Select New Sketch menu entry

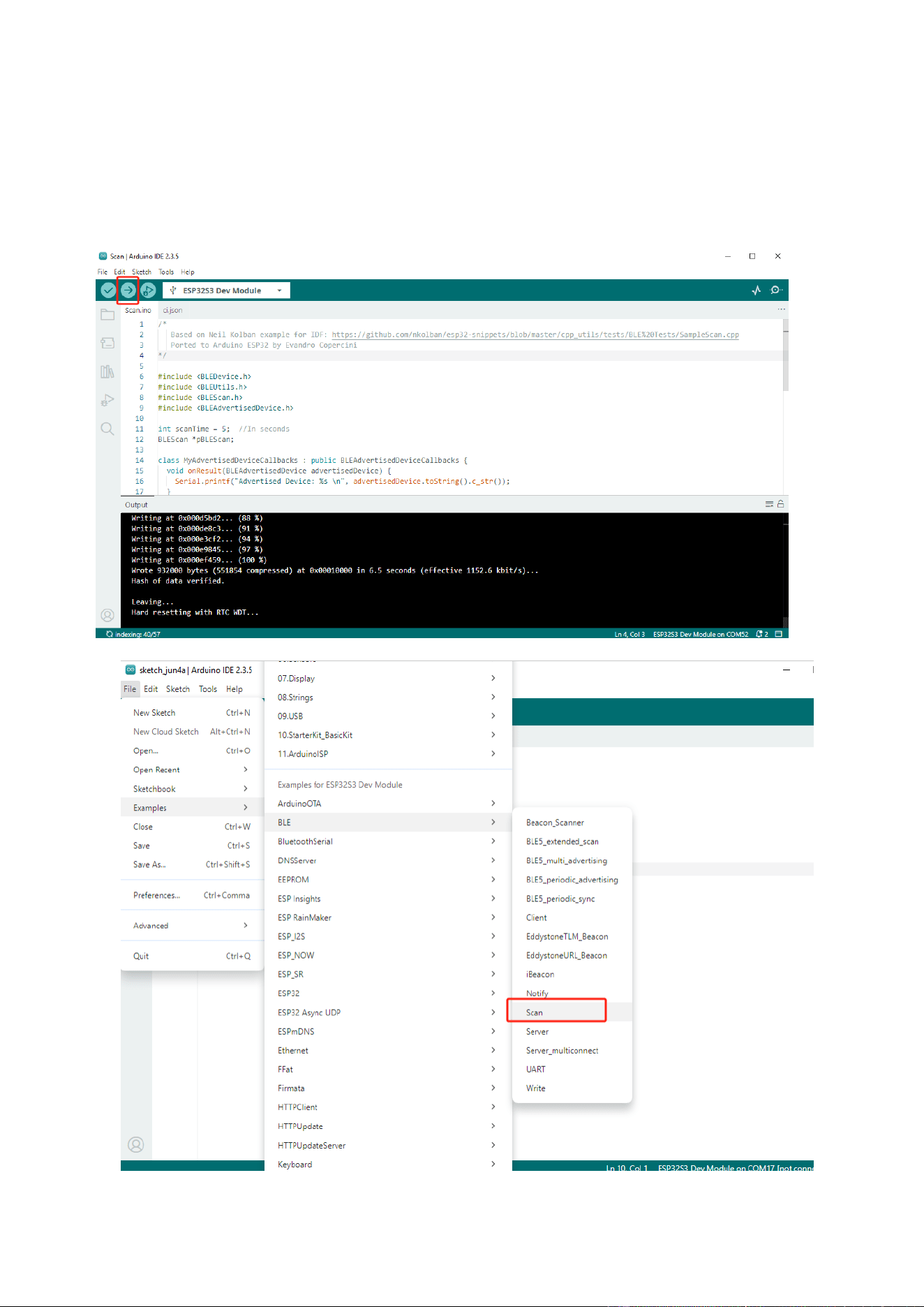click(x=192, y=712)
